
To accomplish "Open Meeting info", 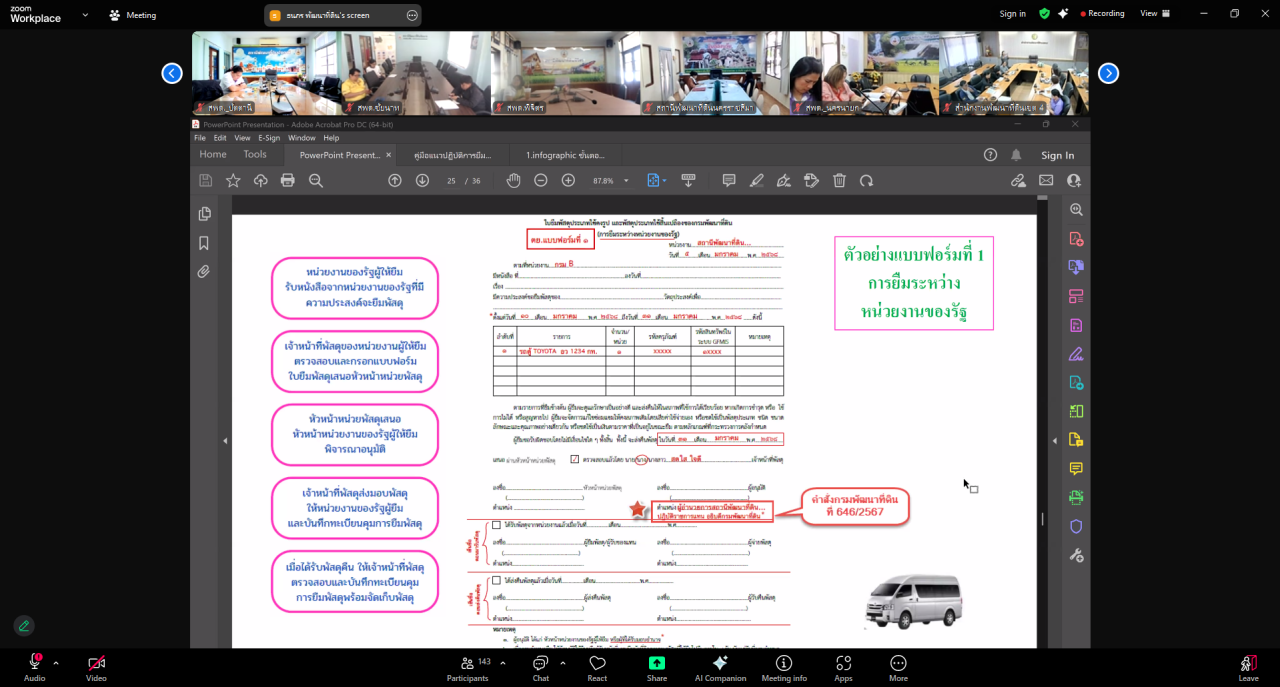I will (x=784, y=664).
